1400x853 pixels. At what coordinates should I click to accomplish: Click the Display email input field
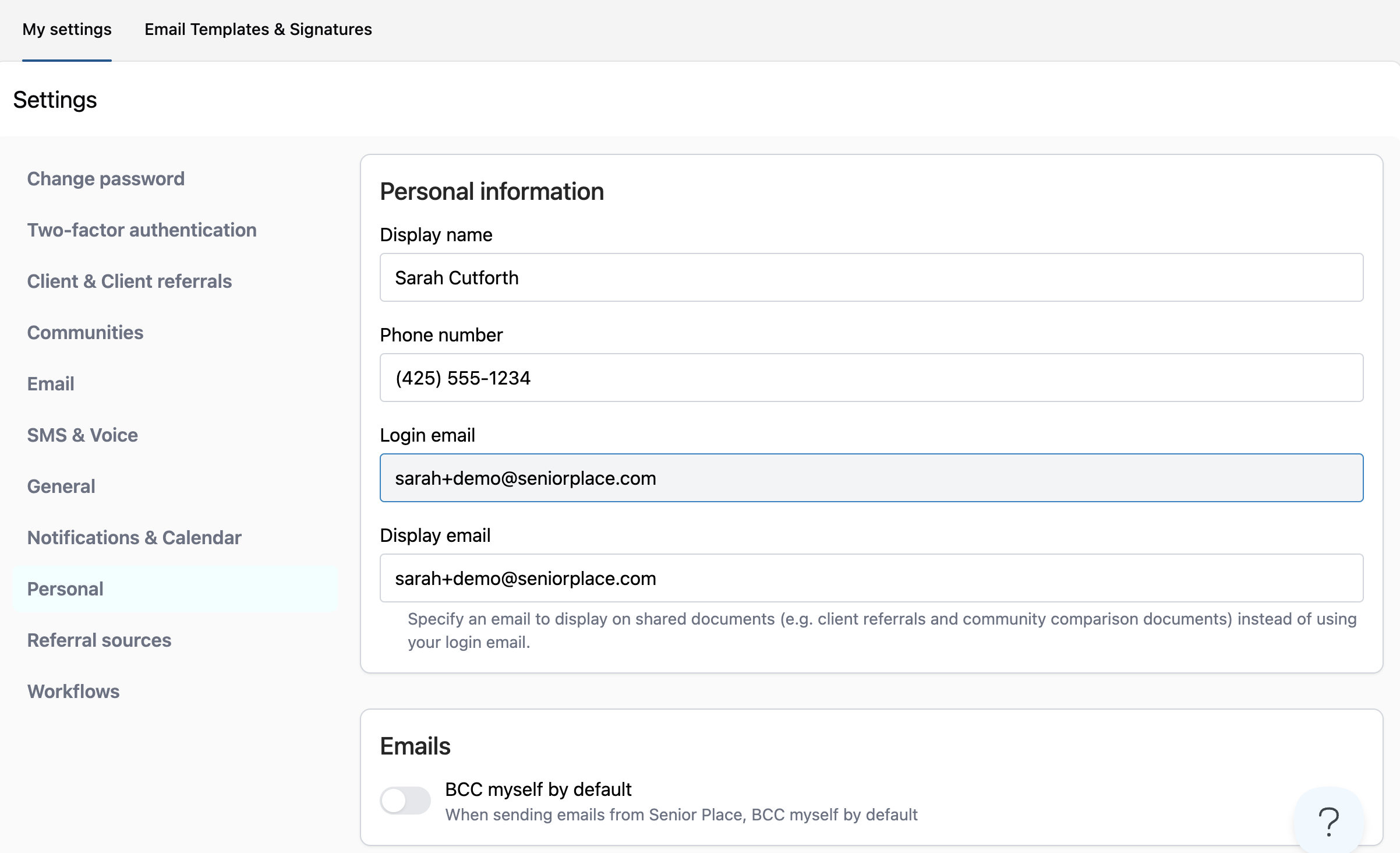[x=871, y=578]
